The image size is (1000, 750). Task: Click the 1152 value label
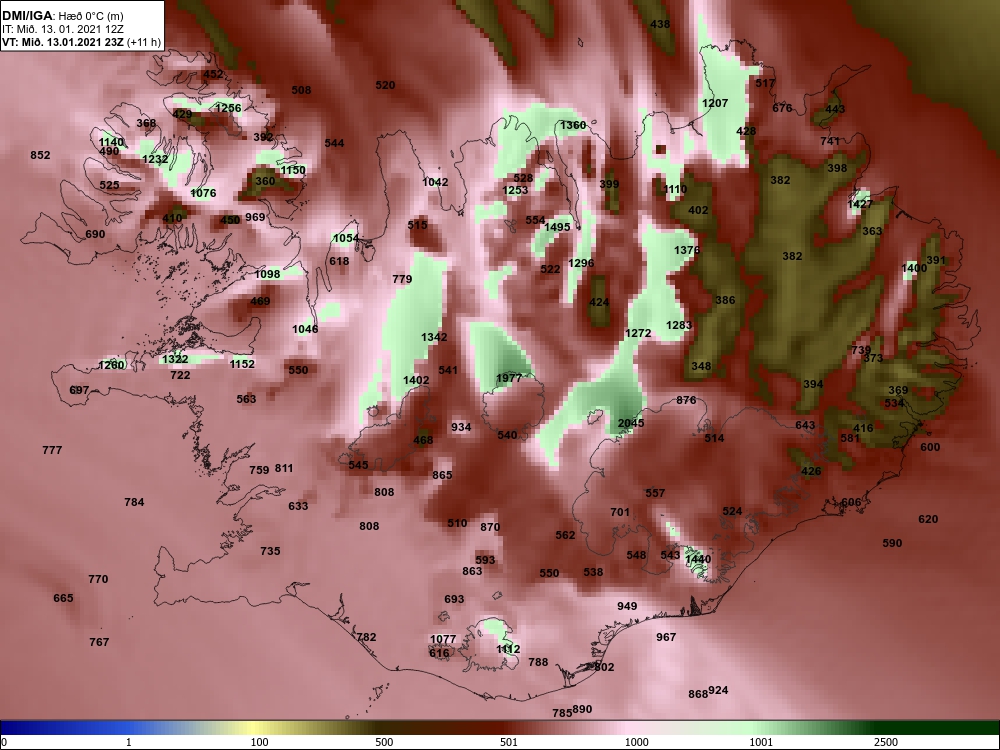coord(242,364)
